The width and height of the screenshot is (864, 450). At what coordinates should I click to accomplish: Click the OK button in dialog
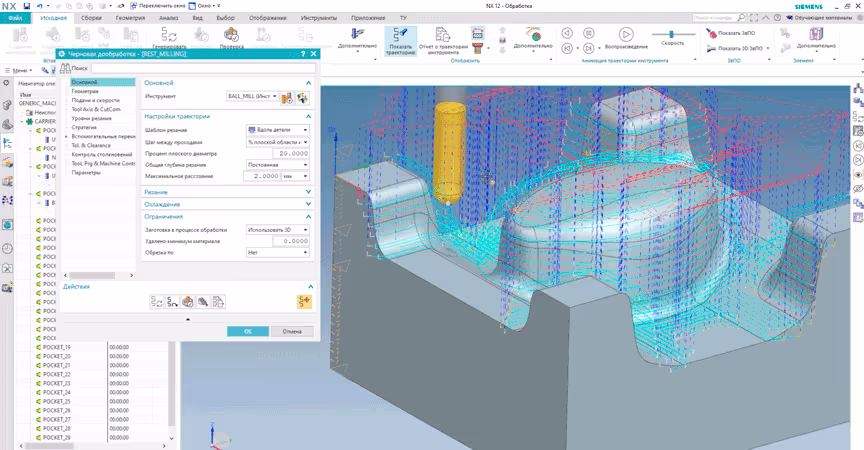(248, 331)
